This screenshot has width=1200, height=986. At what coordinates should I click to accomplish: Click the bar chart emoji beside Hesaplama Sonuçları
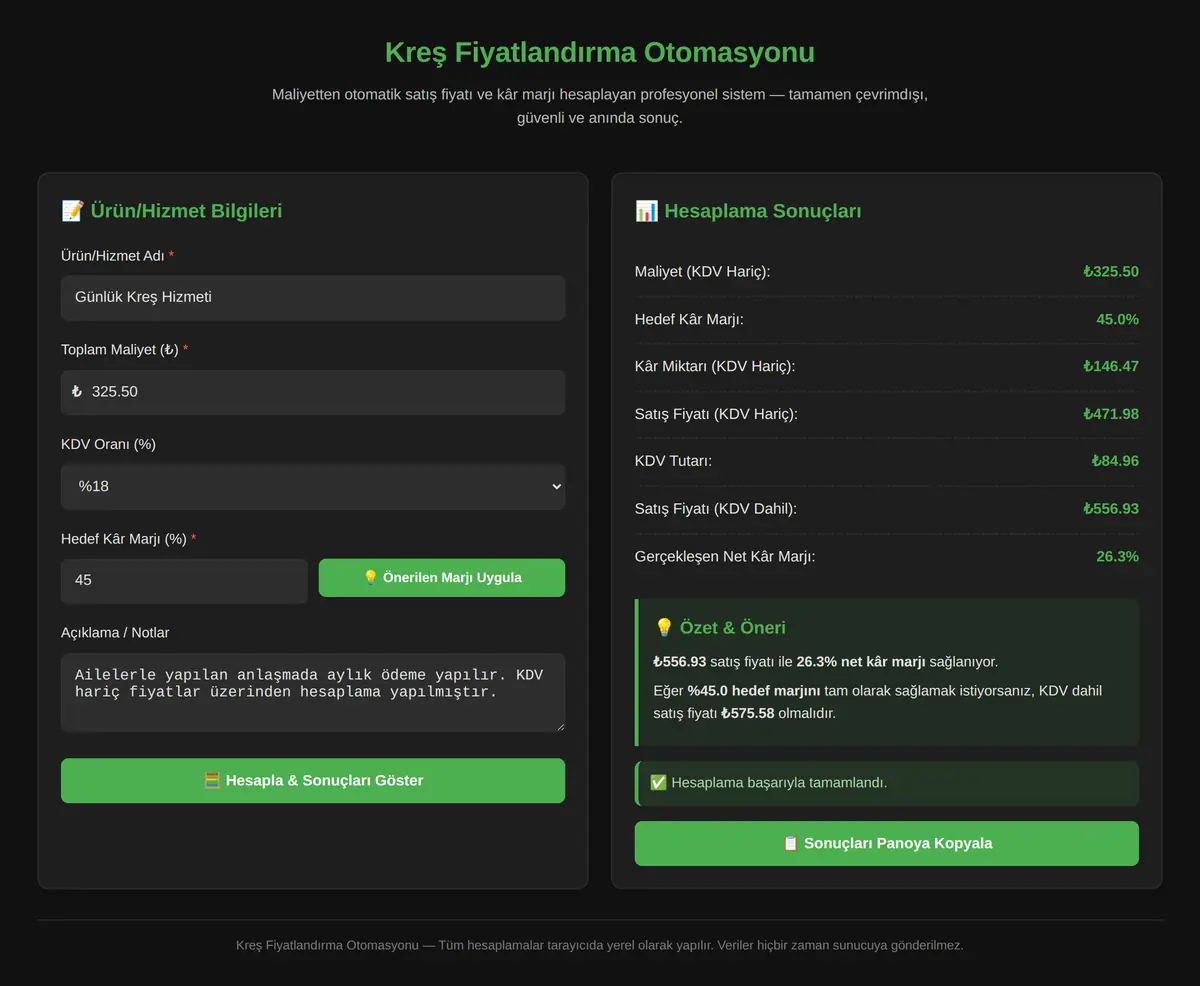(x=646, y=211)
